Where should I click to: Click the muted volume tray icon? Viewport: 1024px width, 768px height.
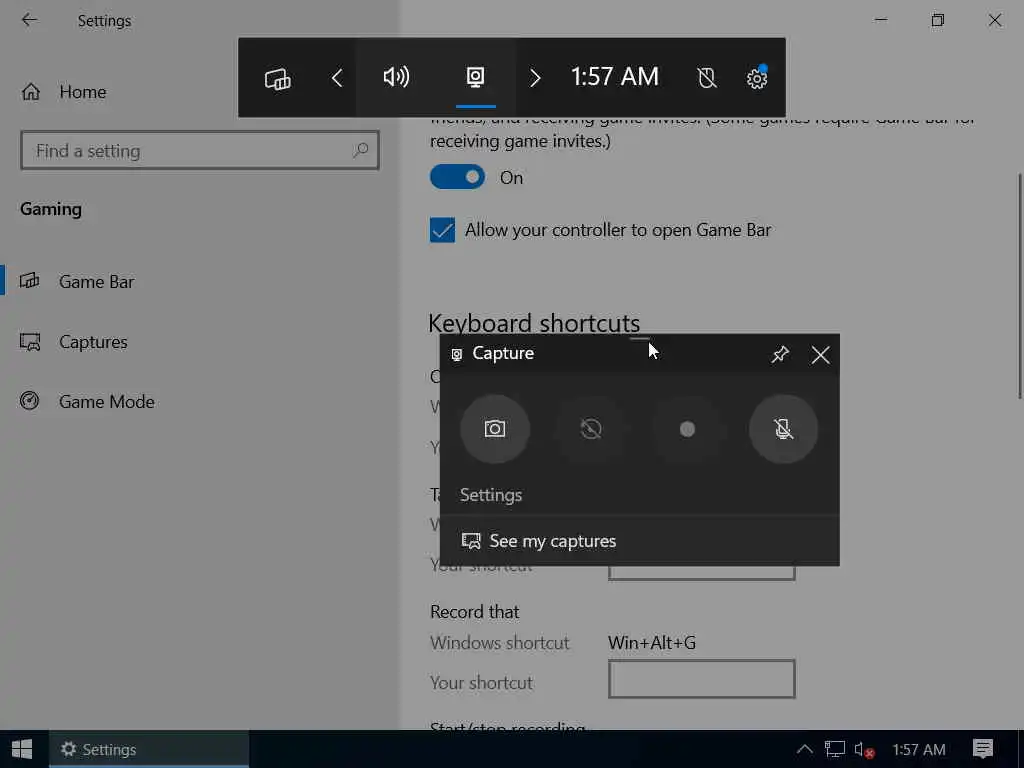(x=864, y=750)
